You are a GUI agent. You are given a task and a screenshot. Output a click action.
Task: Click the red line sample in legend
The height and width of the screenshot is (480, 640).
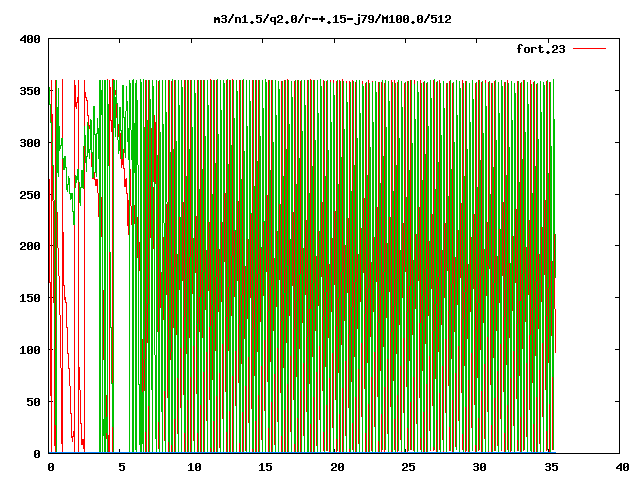(x=589, y=49)
